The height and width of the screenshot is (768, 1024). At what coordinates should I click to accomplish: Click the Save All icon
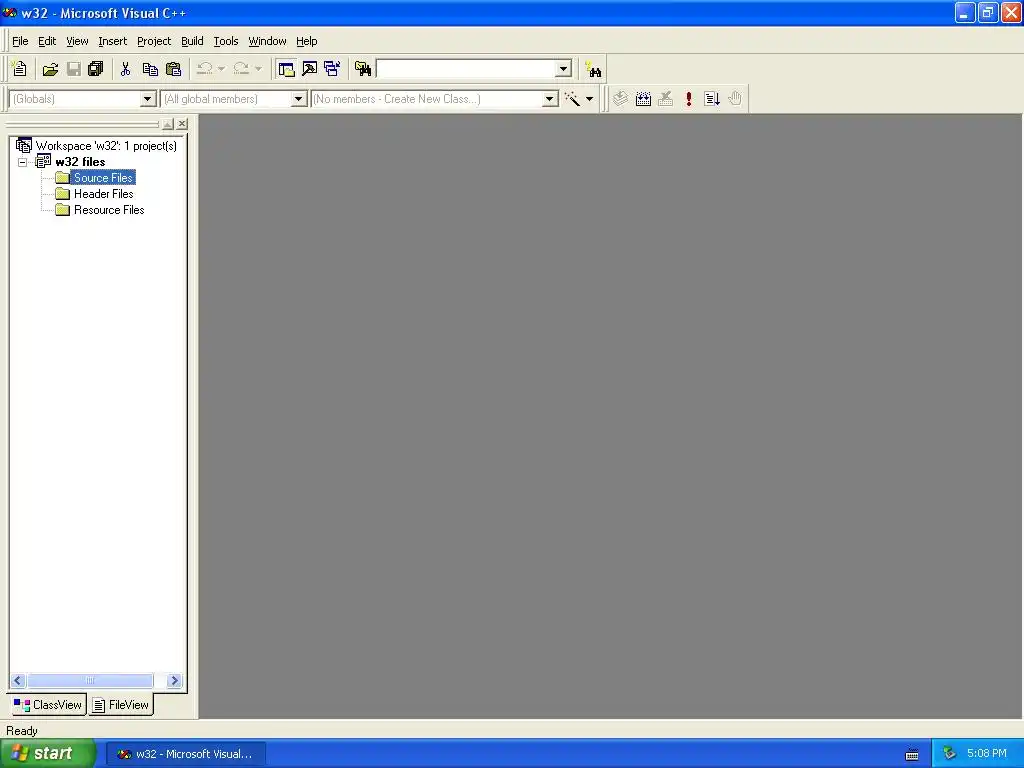click(96, 69)
